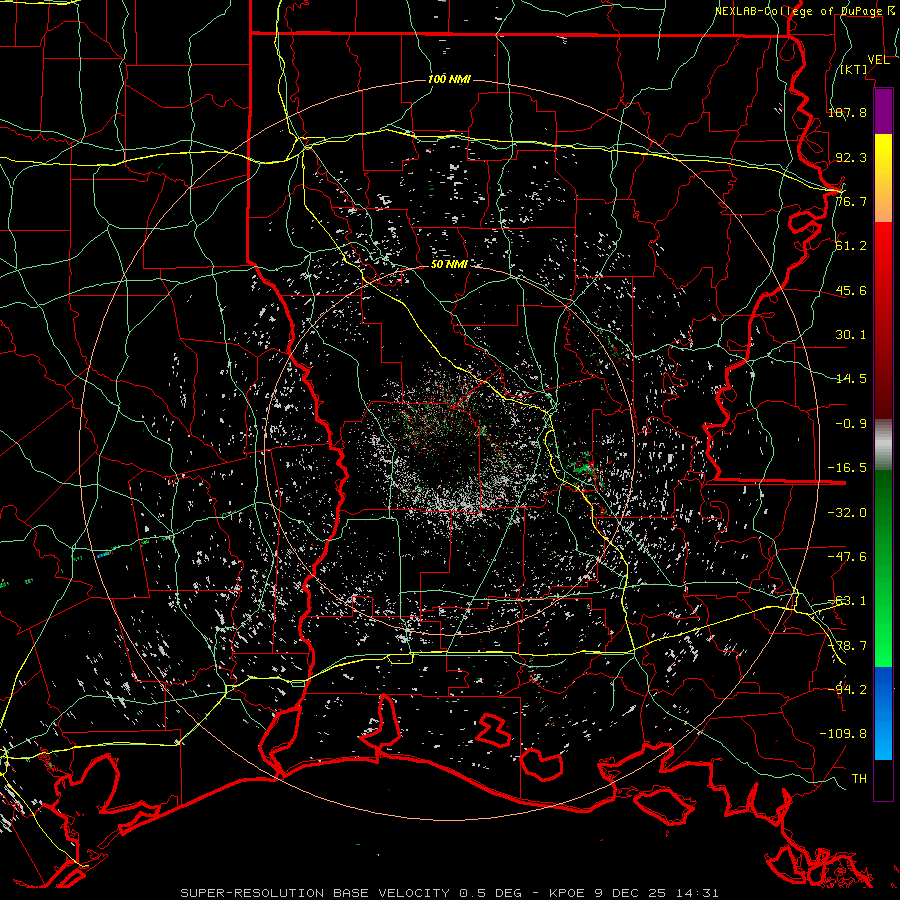Click the 76.7 velocity scale value

(x=851, y=201)
